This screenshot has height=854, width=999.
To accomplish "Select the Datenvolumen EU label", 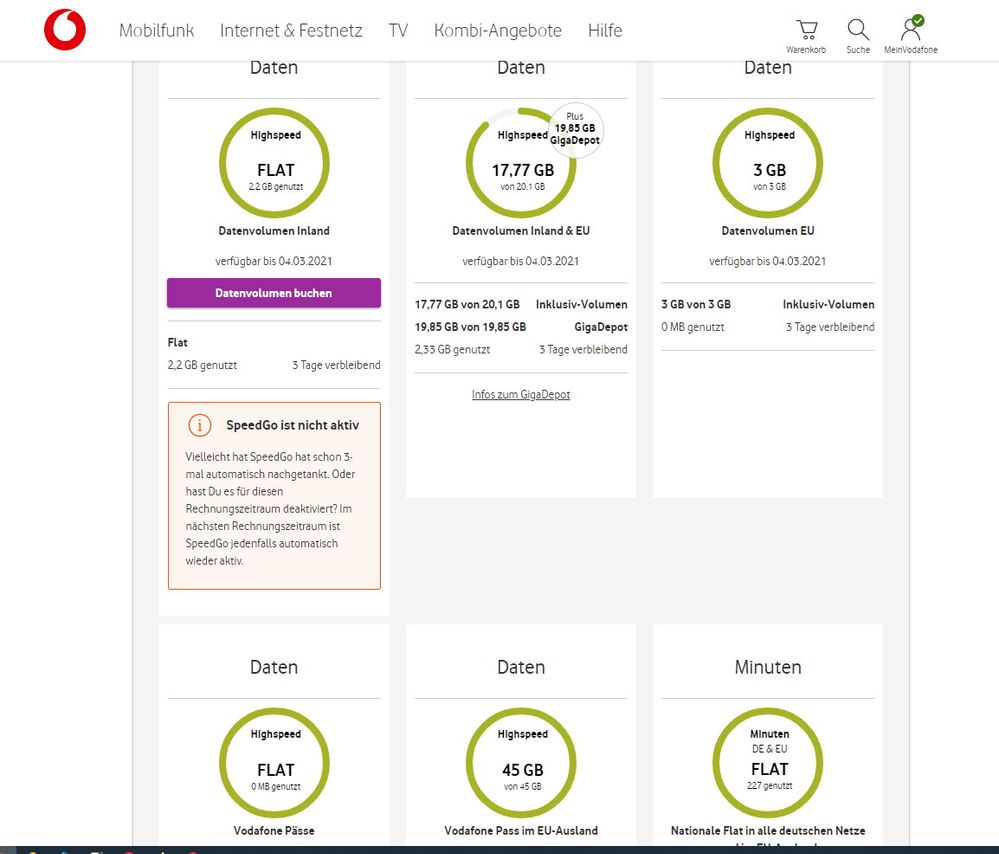I will [x=768, y=231].
